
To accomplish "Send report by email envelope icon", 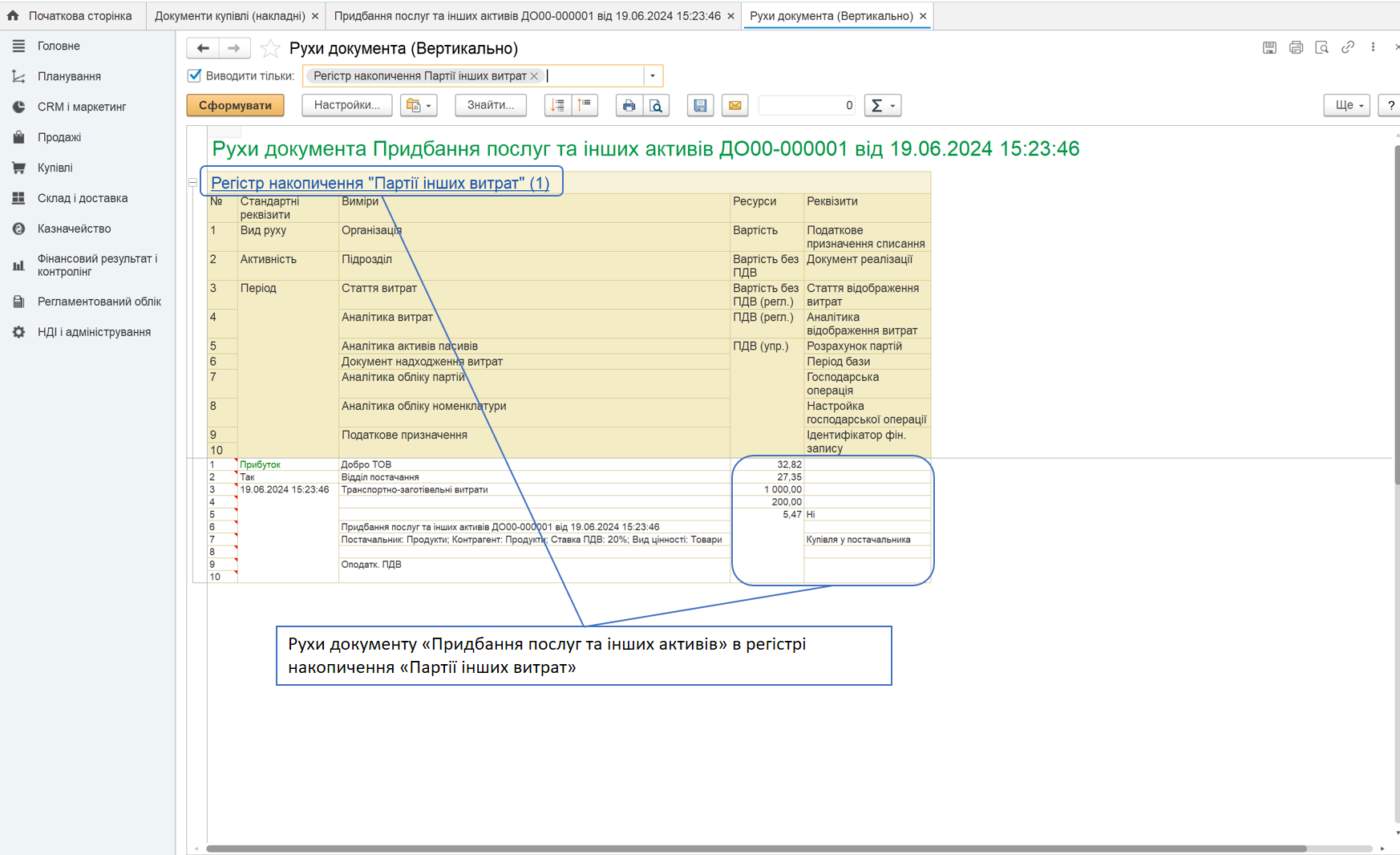I will tap(734, 105).
